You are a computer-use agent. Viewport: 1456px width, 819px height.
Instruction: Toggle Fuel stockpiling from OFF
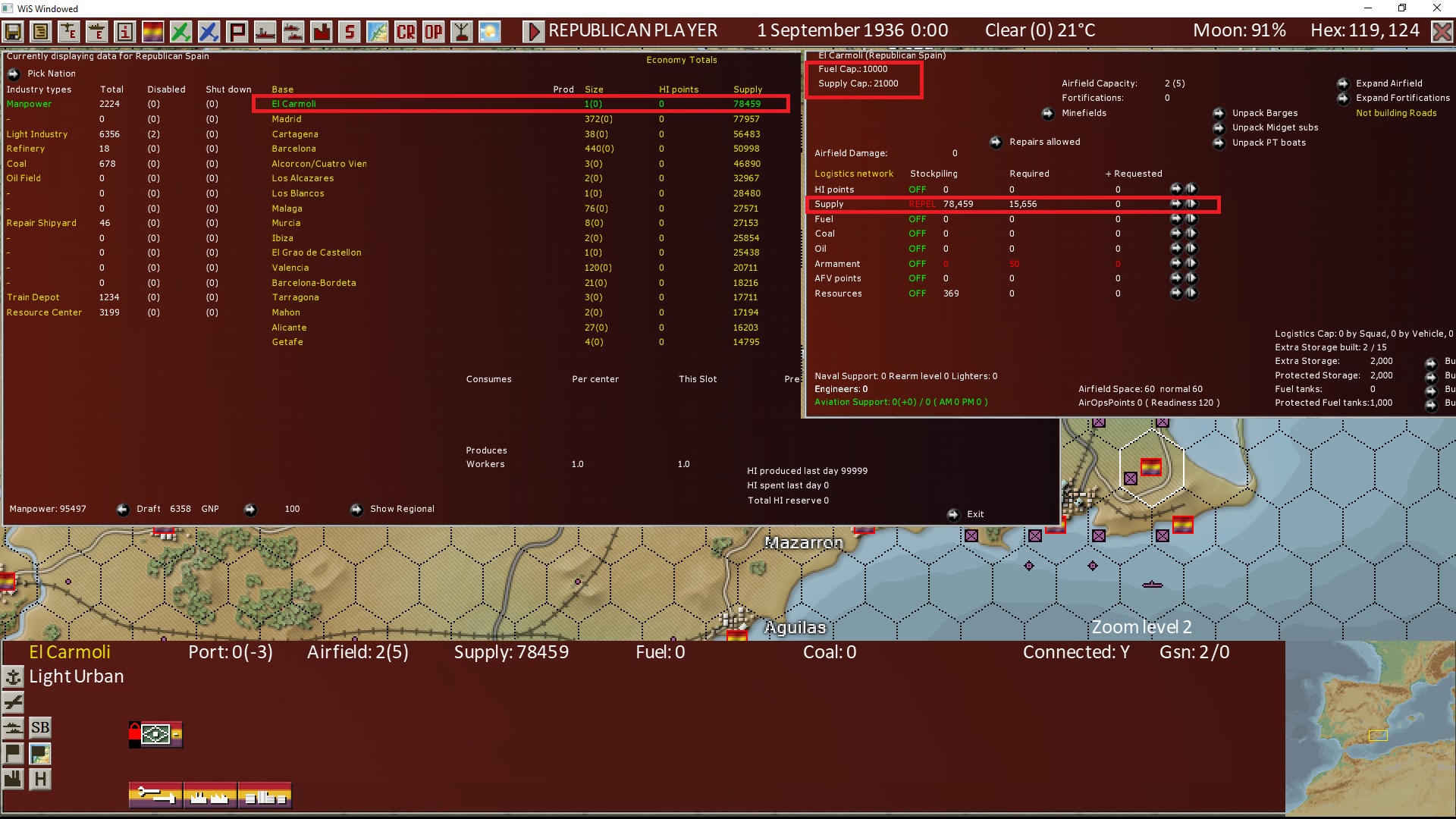(x=918, y=219)
